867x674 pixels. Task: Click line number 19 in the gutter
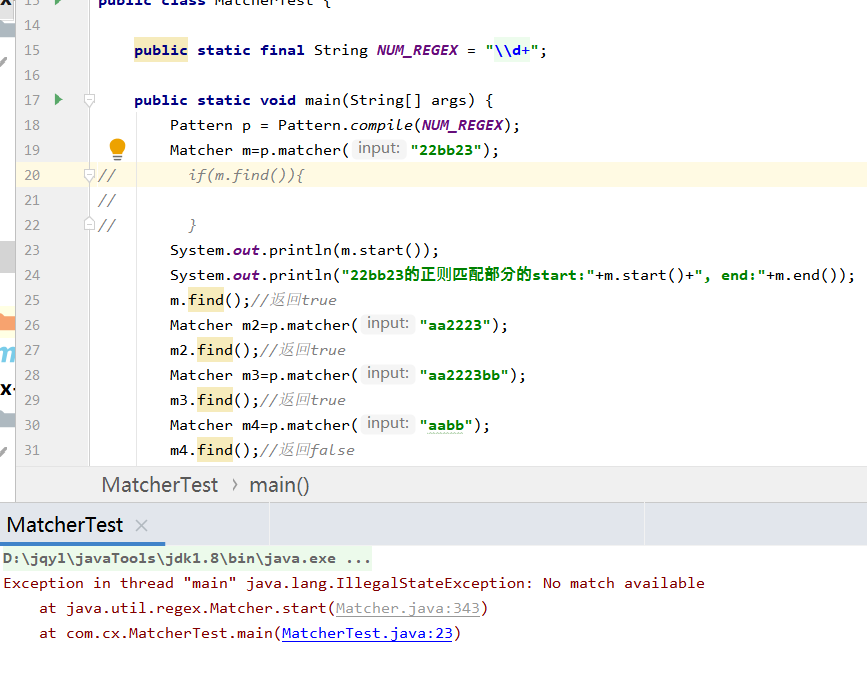coord(32,150)
